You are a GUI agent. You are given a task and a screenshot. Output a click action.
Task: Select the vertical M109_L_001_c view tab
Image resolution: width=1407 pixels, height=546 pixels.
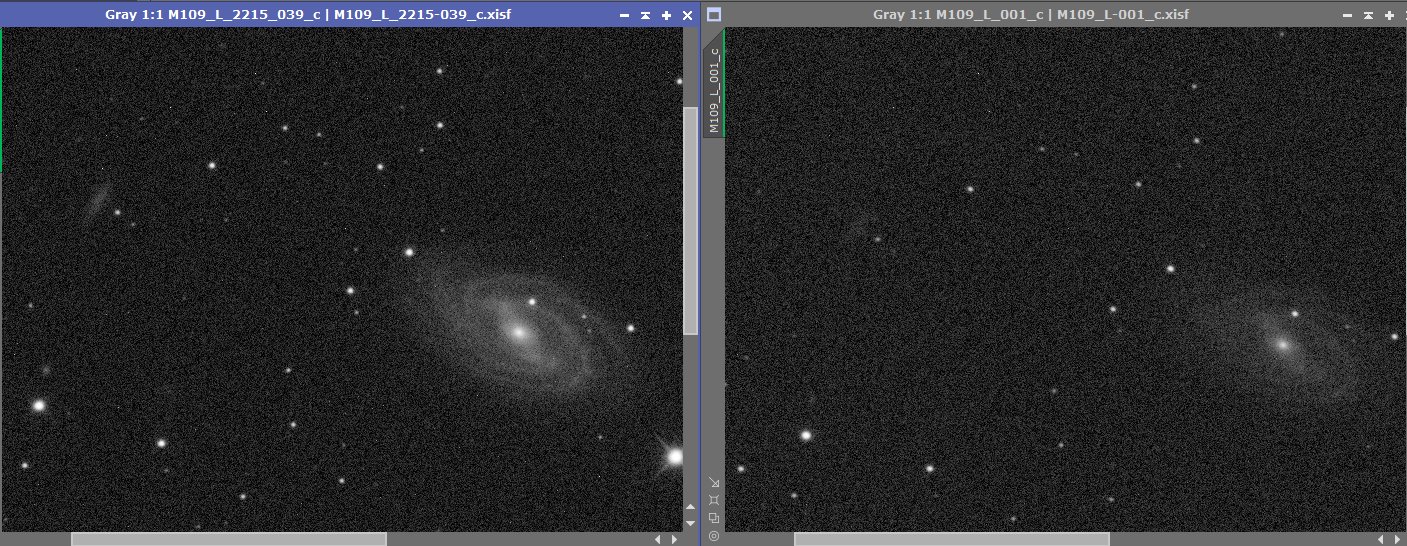click(x=713, y=90)
